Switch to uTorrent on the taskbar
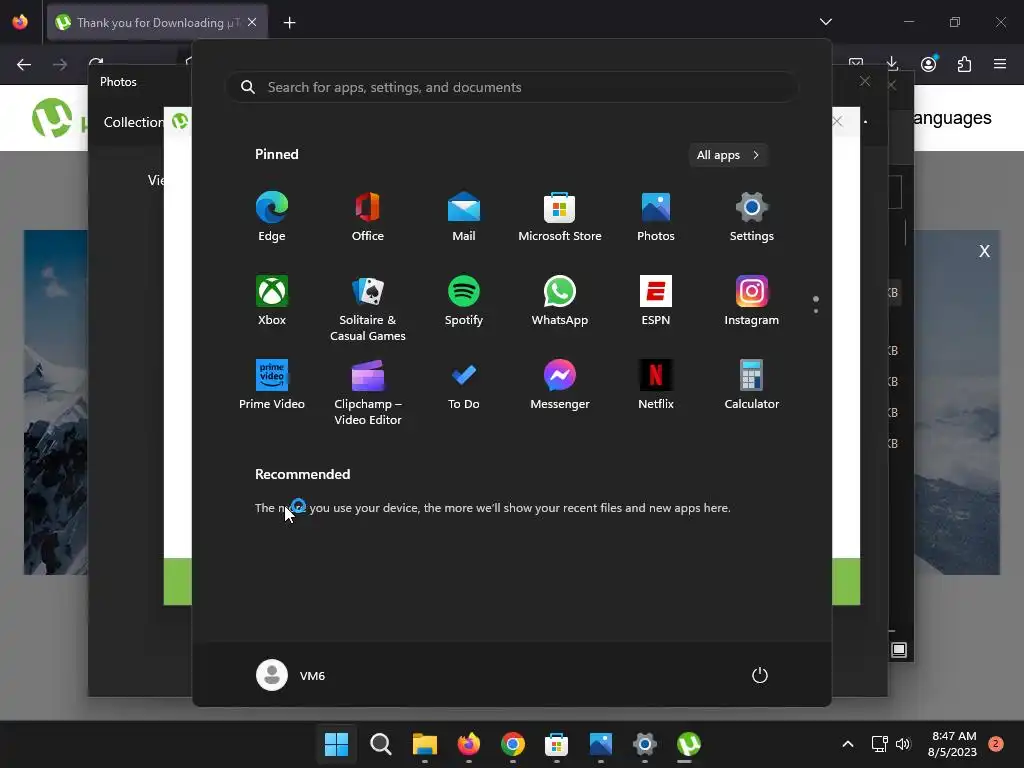This screenshot has width=1024, height=768. (688, 744)
